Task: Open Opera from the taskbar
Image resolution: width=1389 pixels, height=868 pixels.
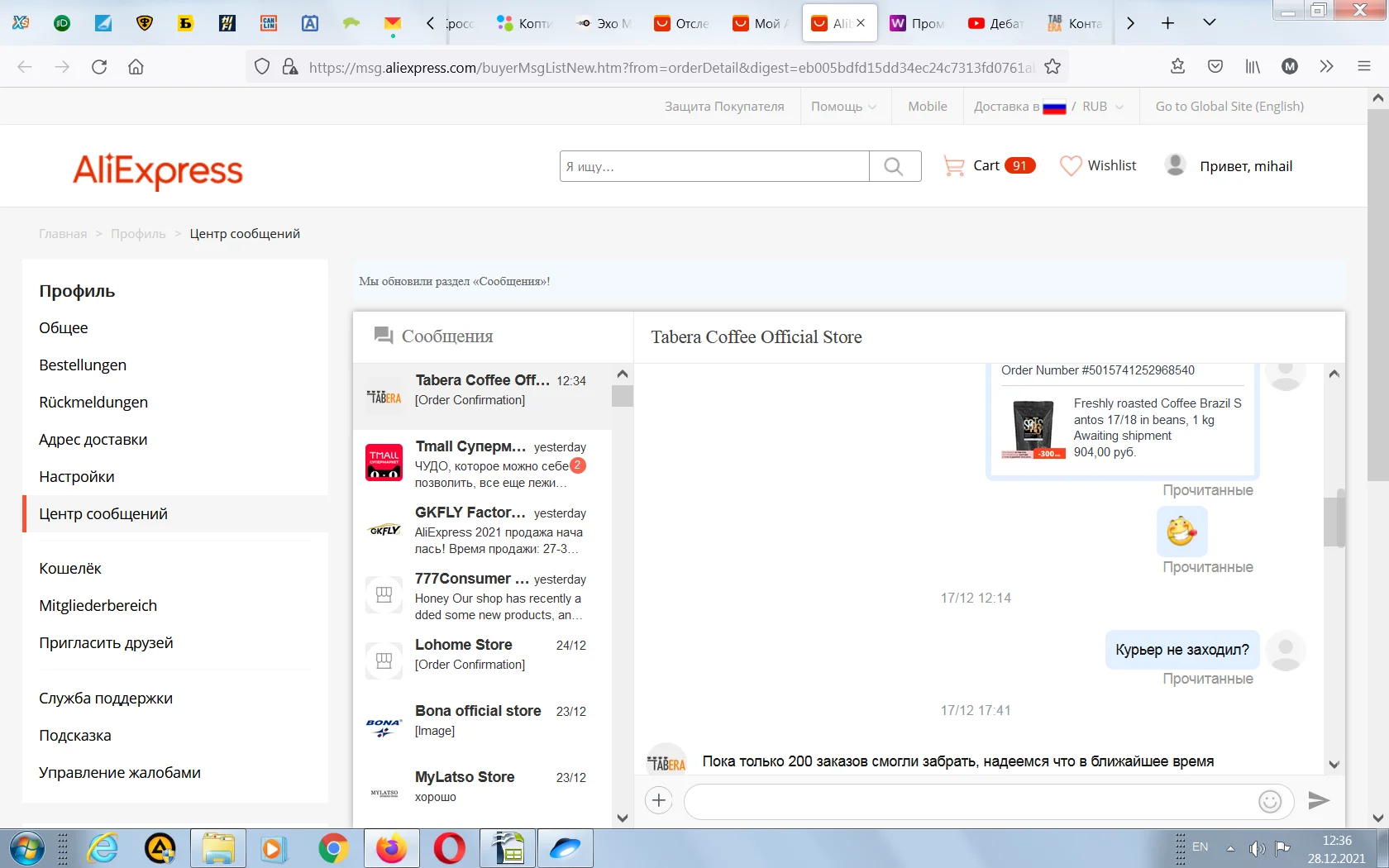Action: (450, 849)
